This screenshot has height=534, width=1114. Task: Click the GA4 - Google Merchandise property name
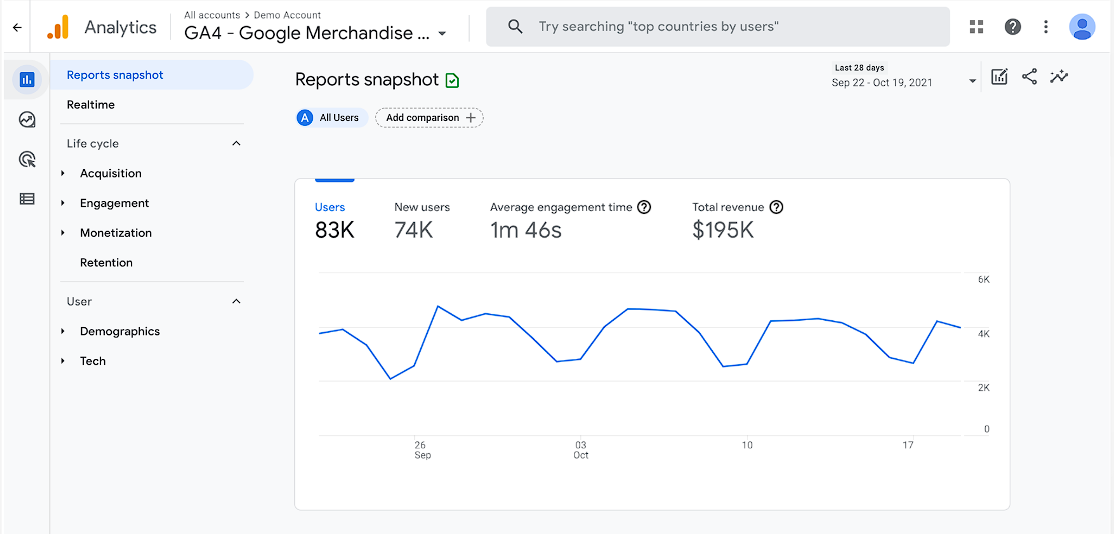pos(308,33)
